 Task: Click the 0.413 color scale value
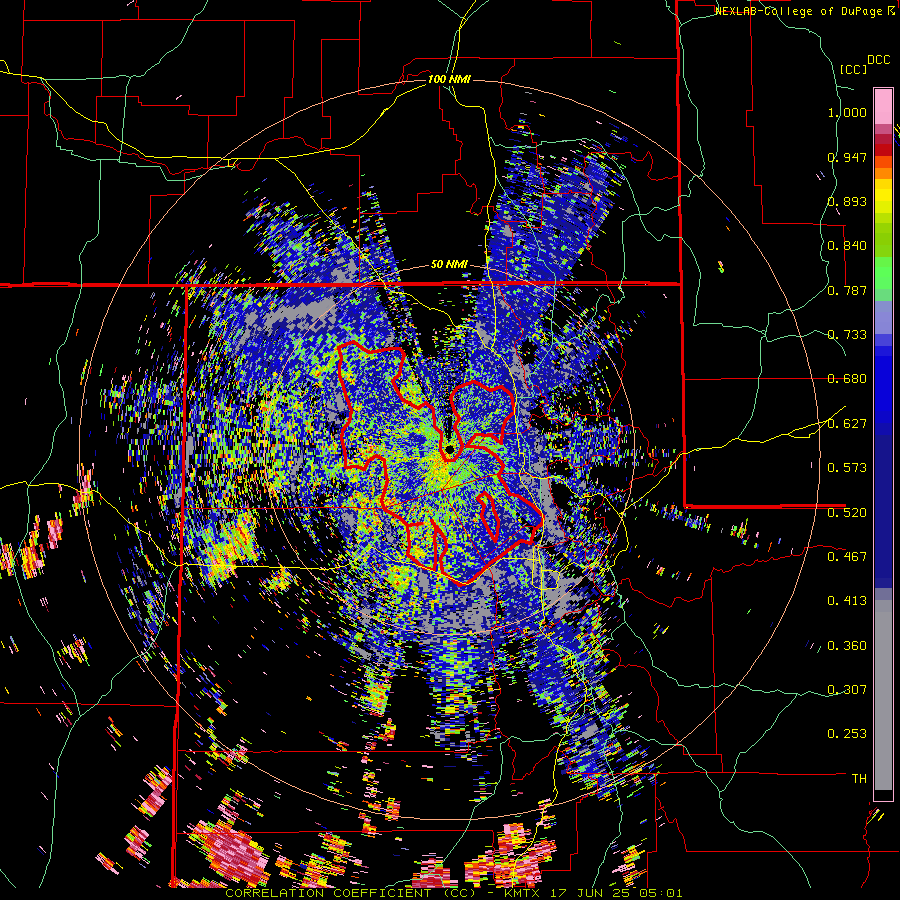847,601
